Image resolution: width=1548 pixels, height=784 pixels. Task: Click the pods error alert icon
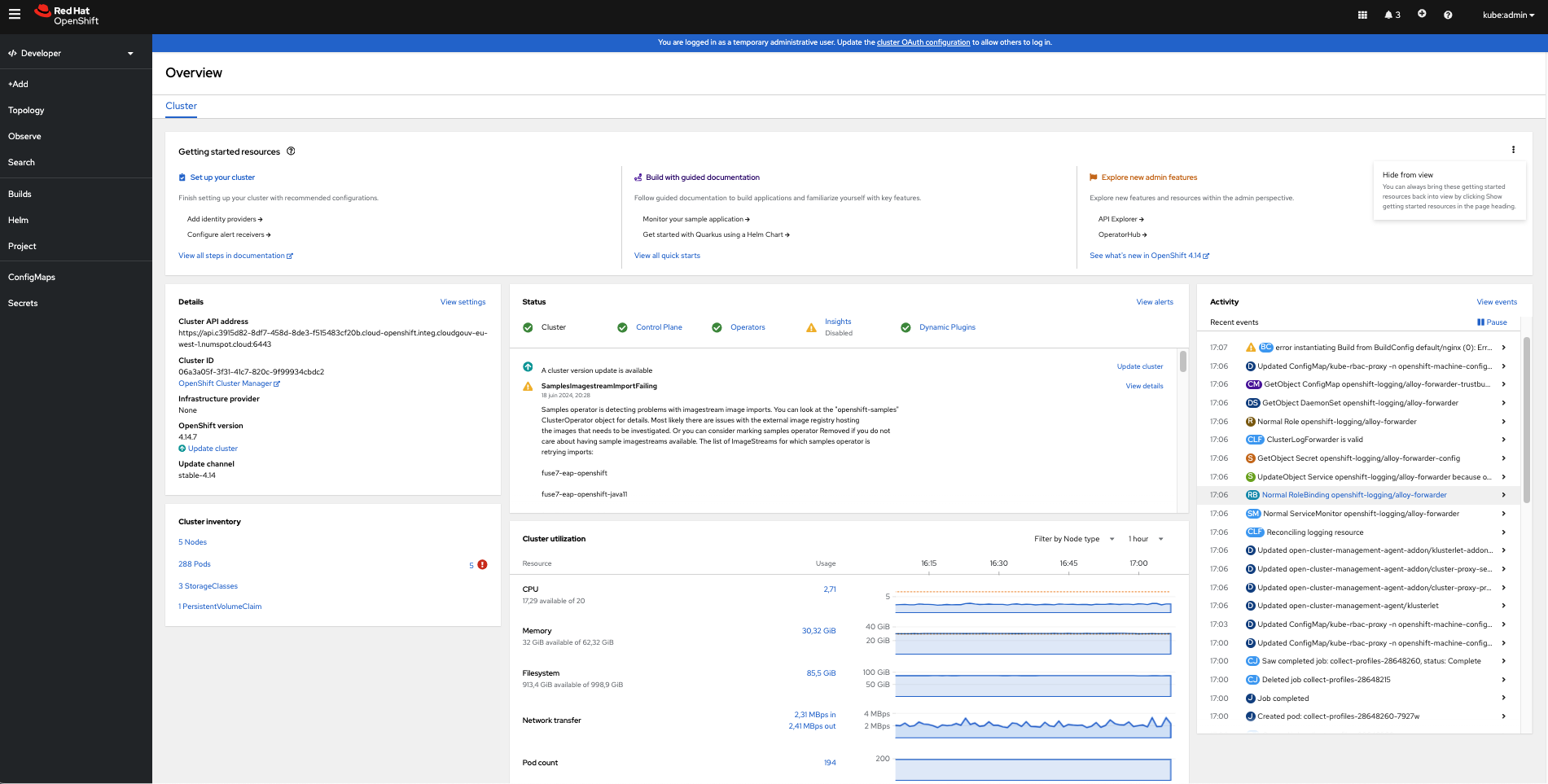tap(482, 564)
